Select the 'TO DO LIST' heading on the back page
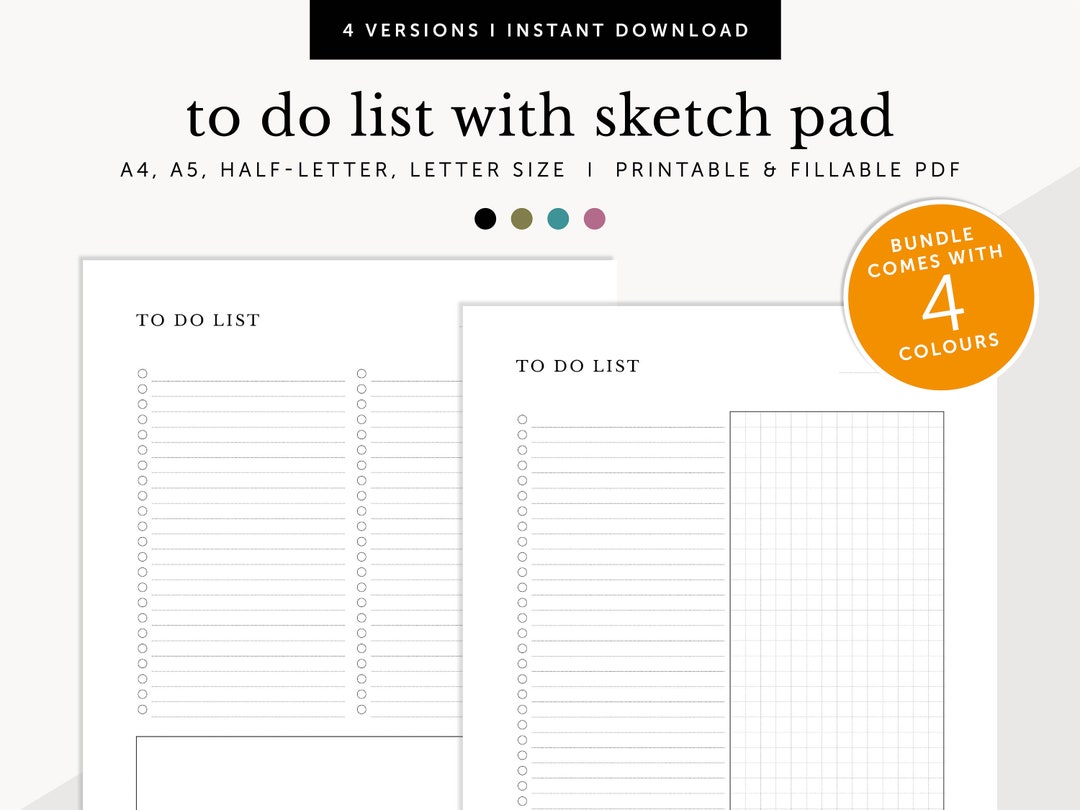Viewport: 1080px width, 810px height. pyautogui.click(x=197, y=320)
